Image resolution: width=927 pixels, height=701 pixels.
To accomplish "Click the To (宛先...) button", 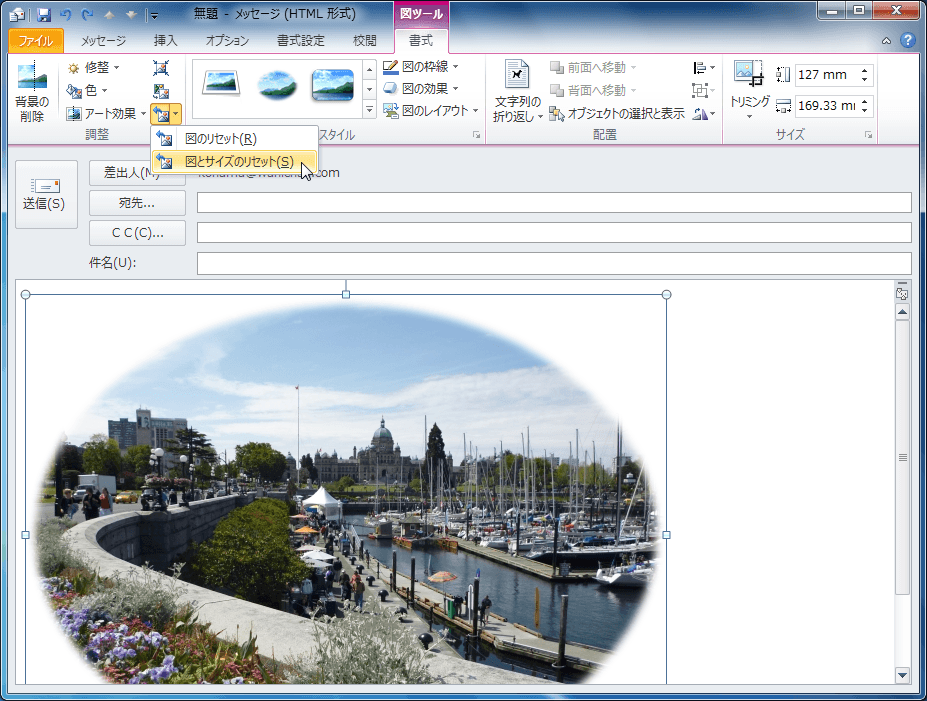I will click(x=137, y=203).
